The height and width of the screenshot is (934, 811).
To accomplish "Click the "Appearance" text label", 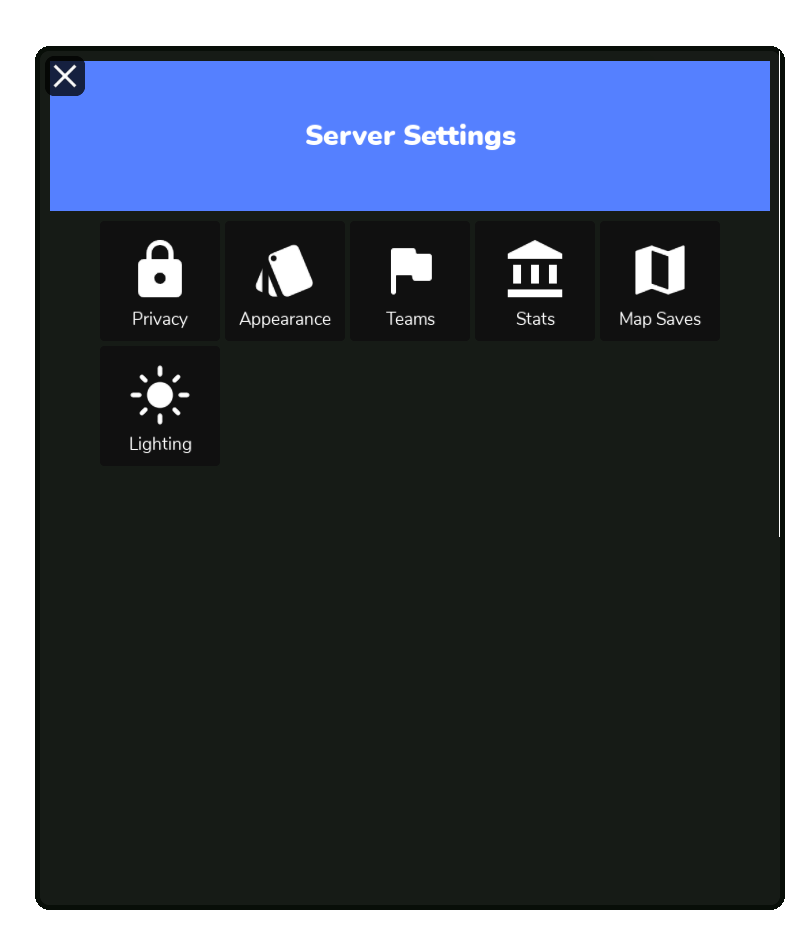I will [285, 319].
